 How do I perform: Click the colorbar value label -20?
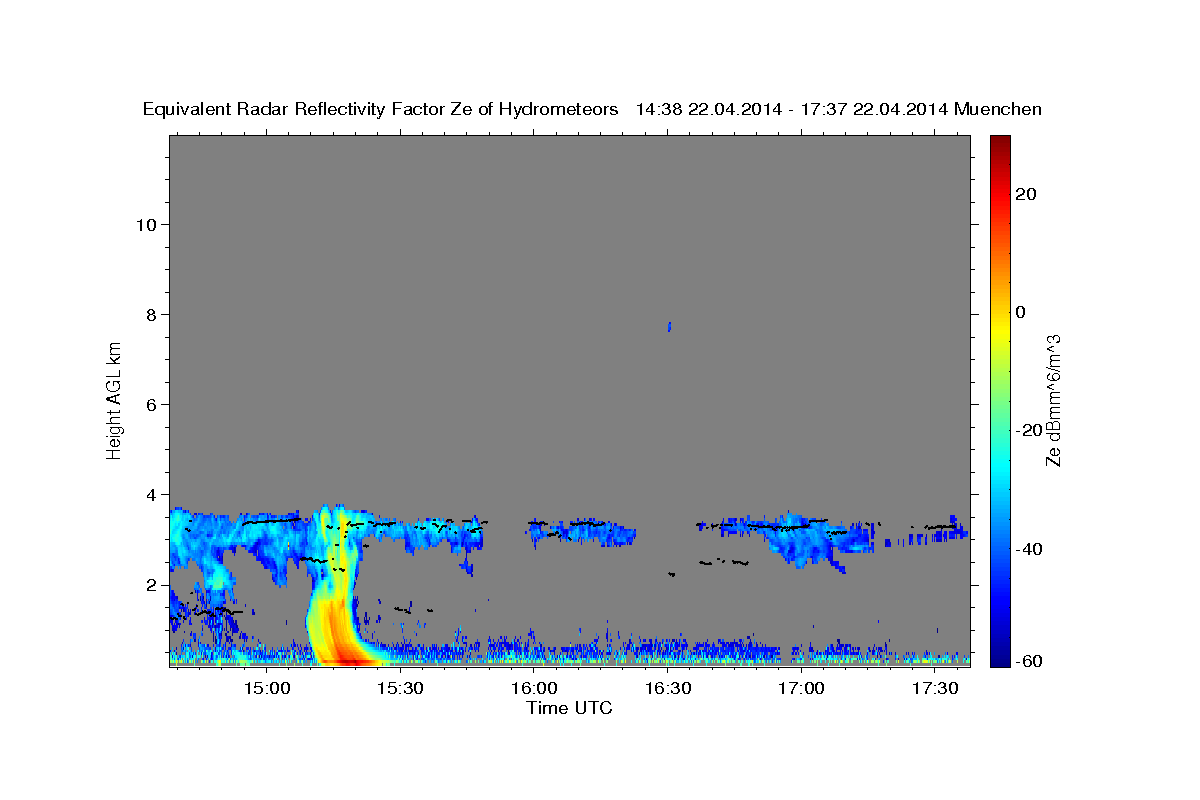click(x=1029, y=430)
